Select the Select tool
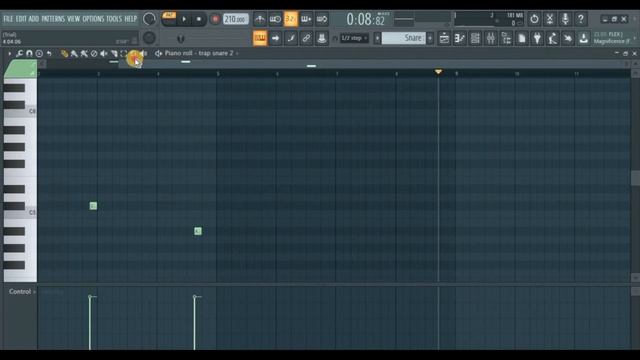This screenshot has width=640, height=360. tap(124, 53)
